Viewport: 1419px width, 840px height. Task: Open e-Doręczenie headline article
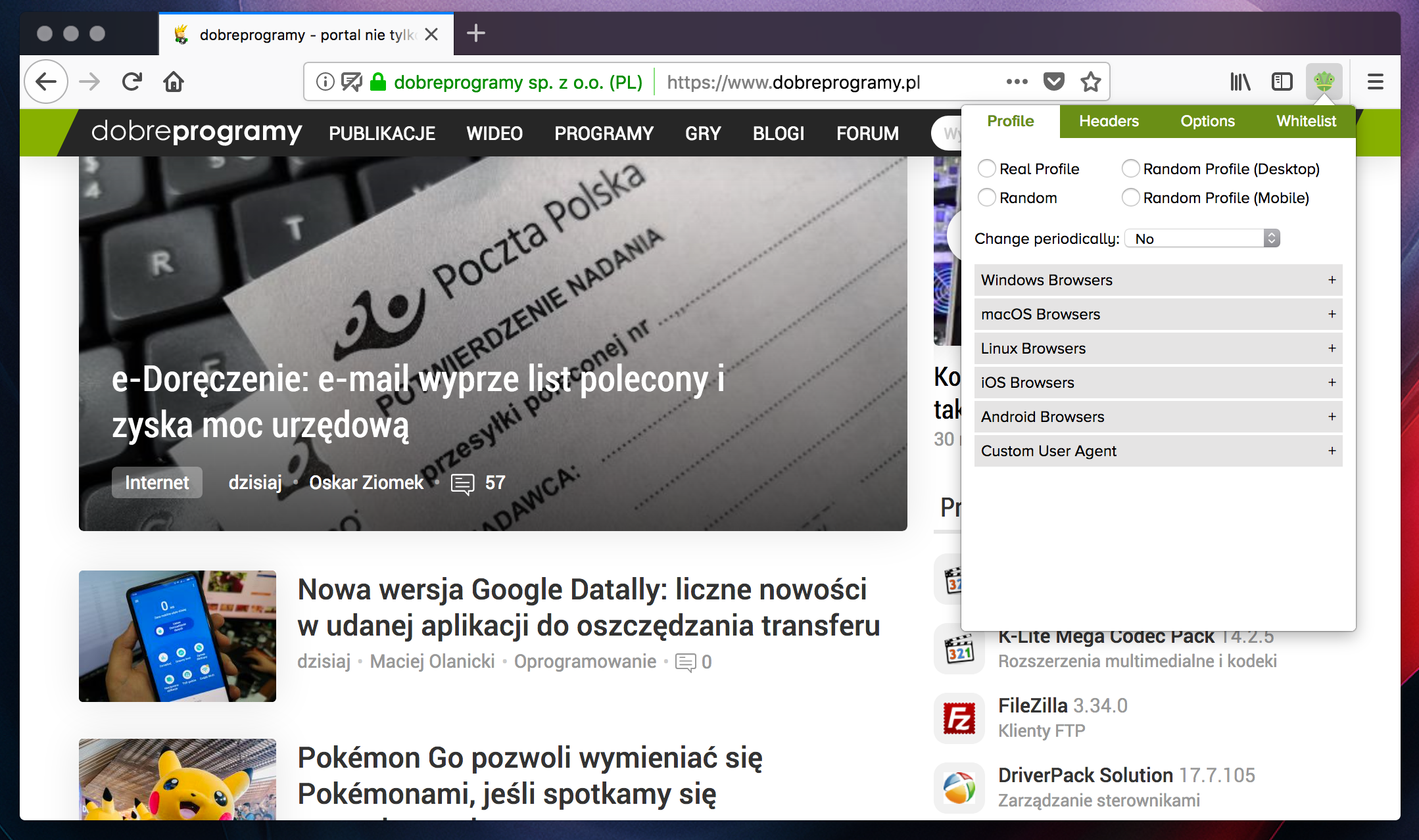[418, 402]
